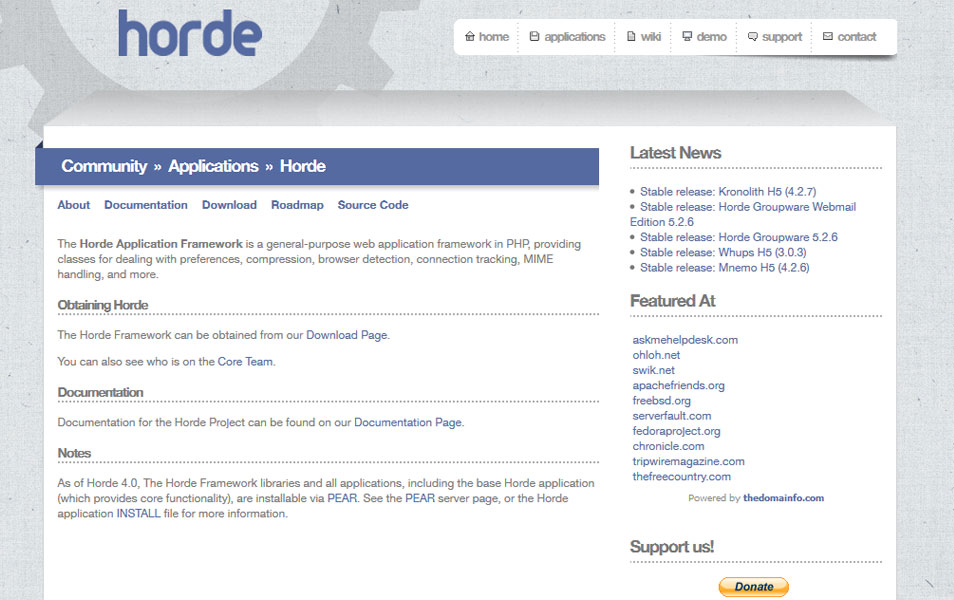Switch to the Documentation tab
954x600 pixels.
(146, 205)
